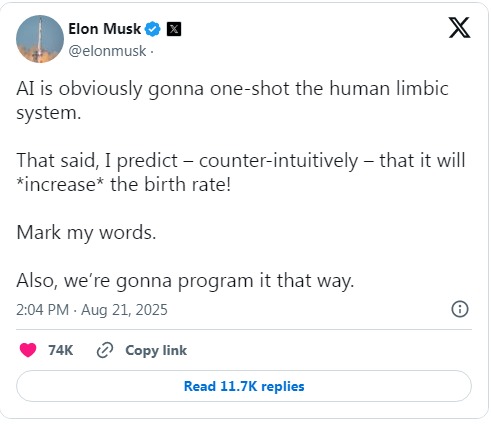
Task: Click the large X logo in corner
Action: click(x=459, y=28)
